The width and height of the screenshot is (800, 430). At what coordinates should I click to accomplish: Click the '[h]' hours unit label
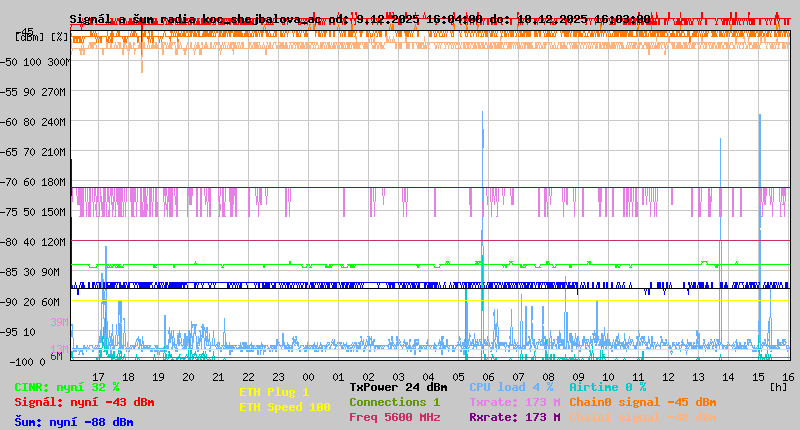tap(778, 387)
